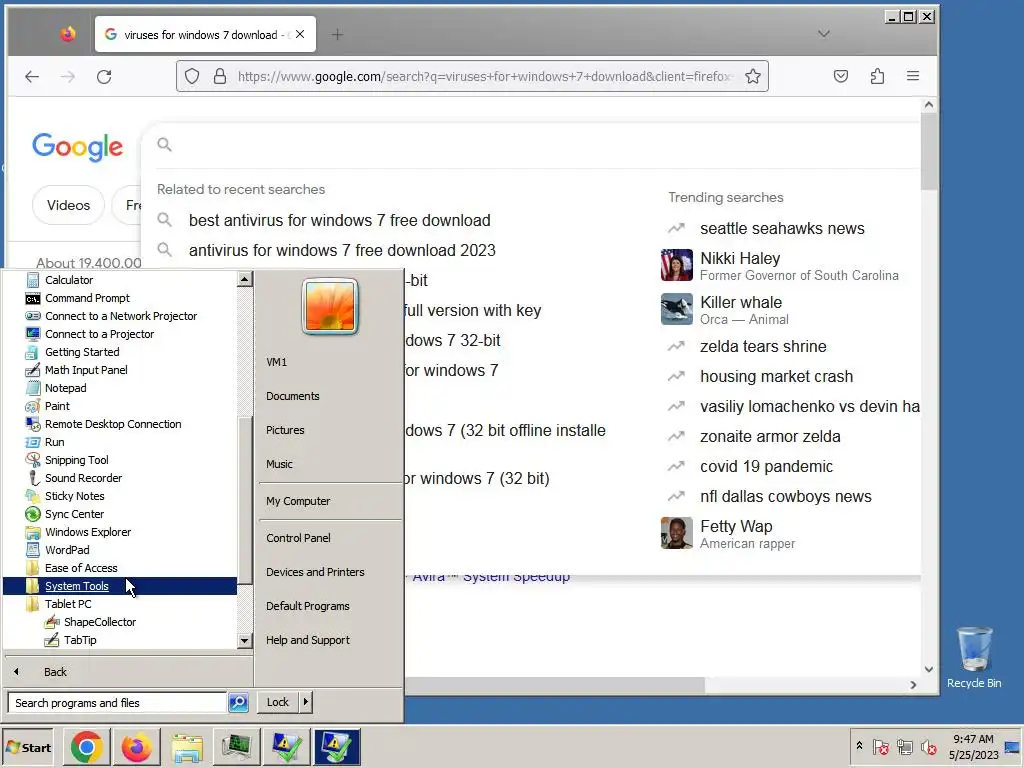Viewport: 1024px width, 768px height.
Task: Collapse the Tablet PC folder
Action: point(68,604)
